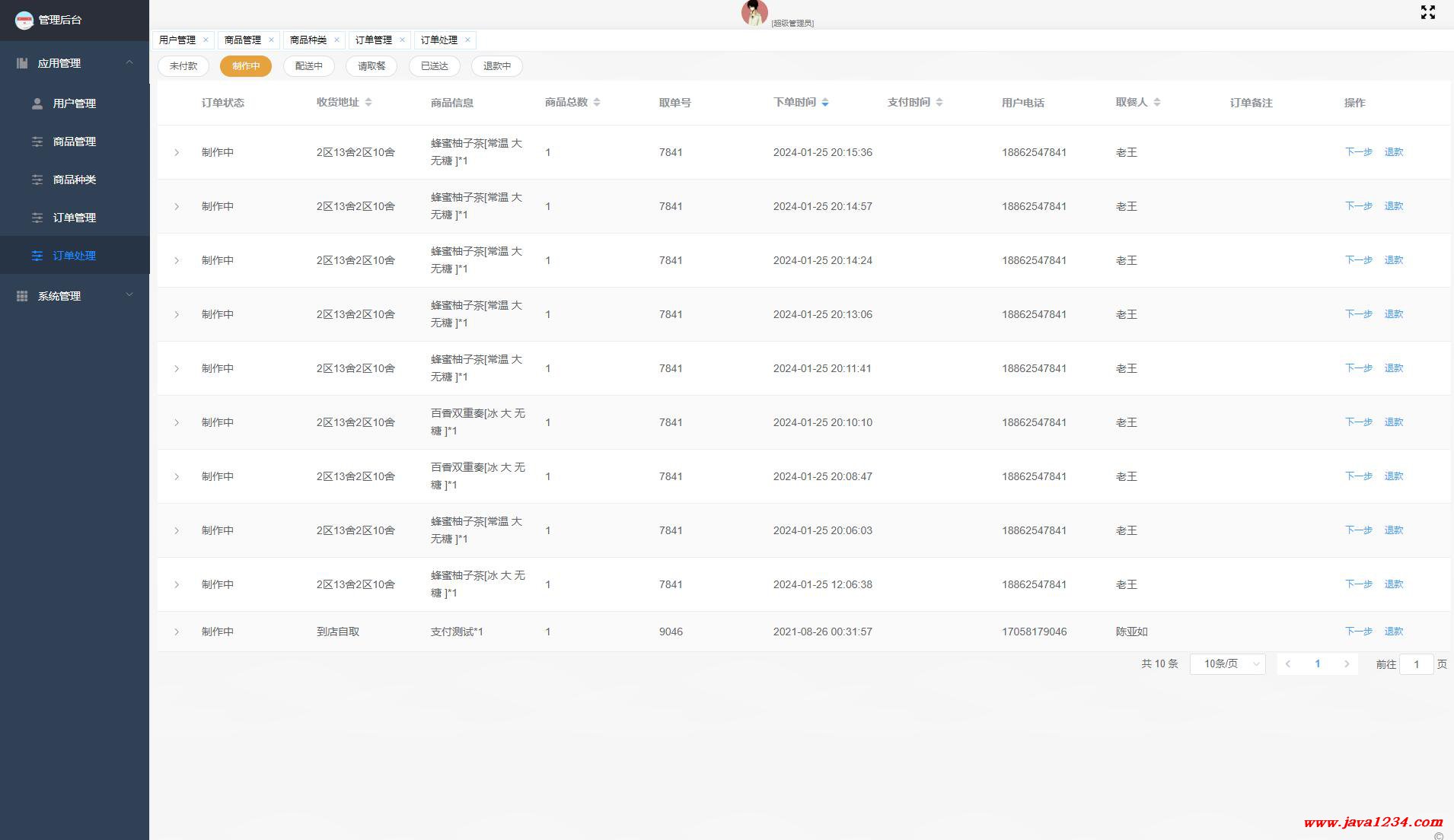Expand order row placed at 20:10:10
This screenshot has width=1454, height=840.
(x=177, y=423)
